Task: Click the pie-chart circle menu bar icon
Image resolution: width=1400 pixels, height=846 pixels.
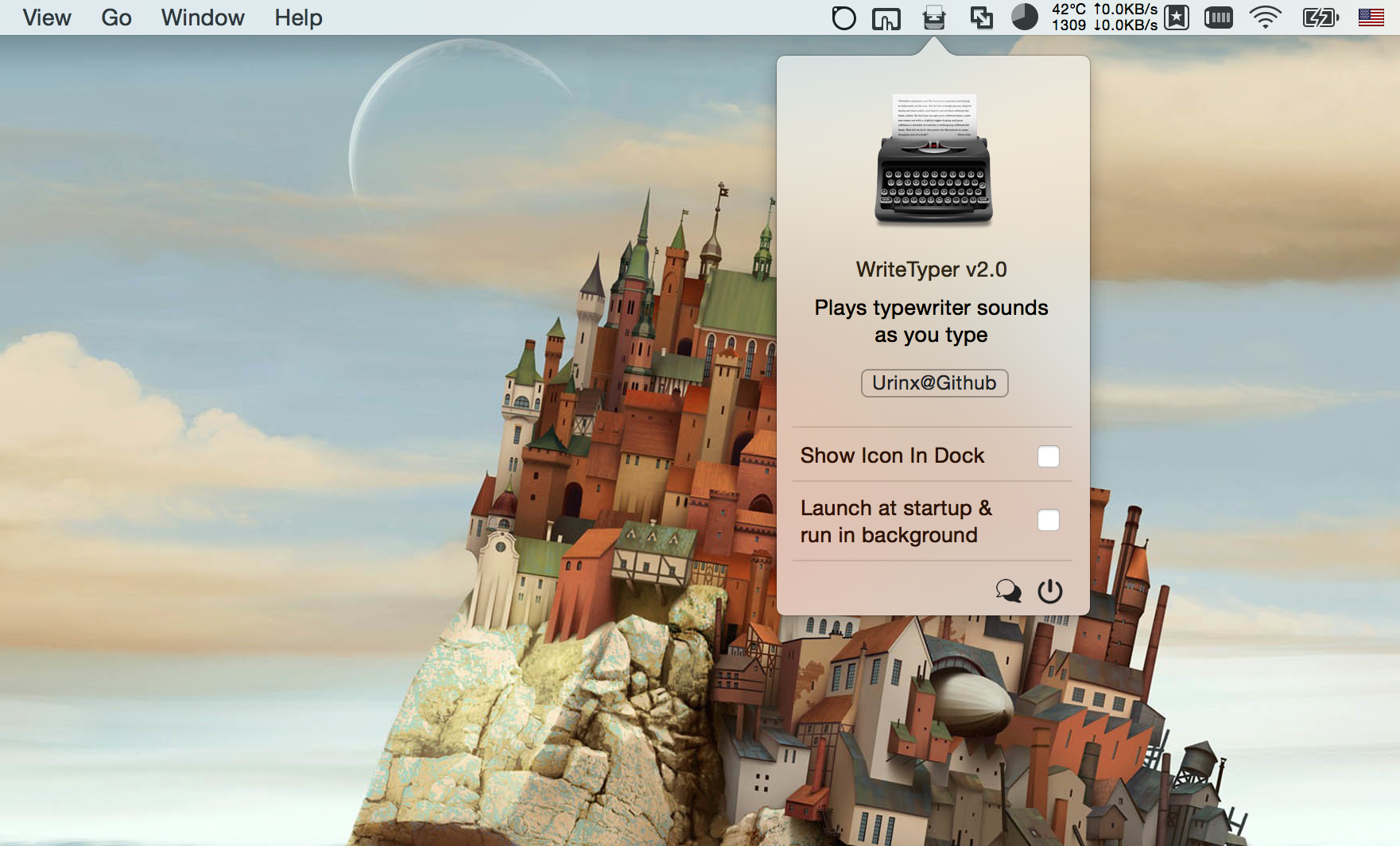Action: click(1025, 17)
